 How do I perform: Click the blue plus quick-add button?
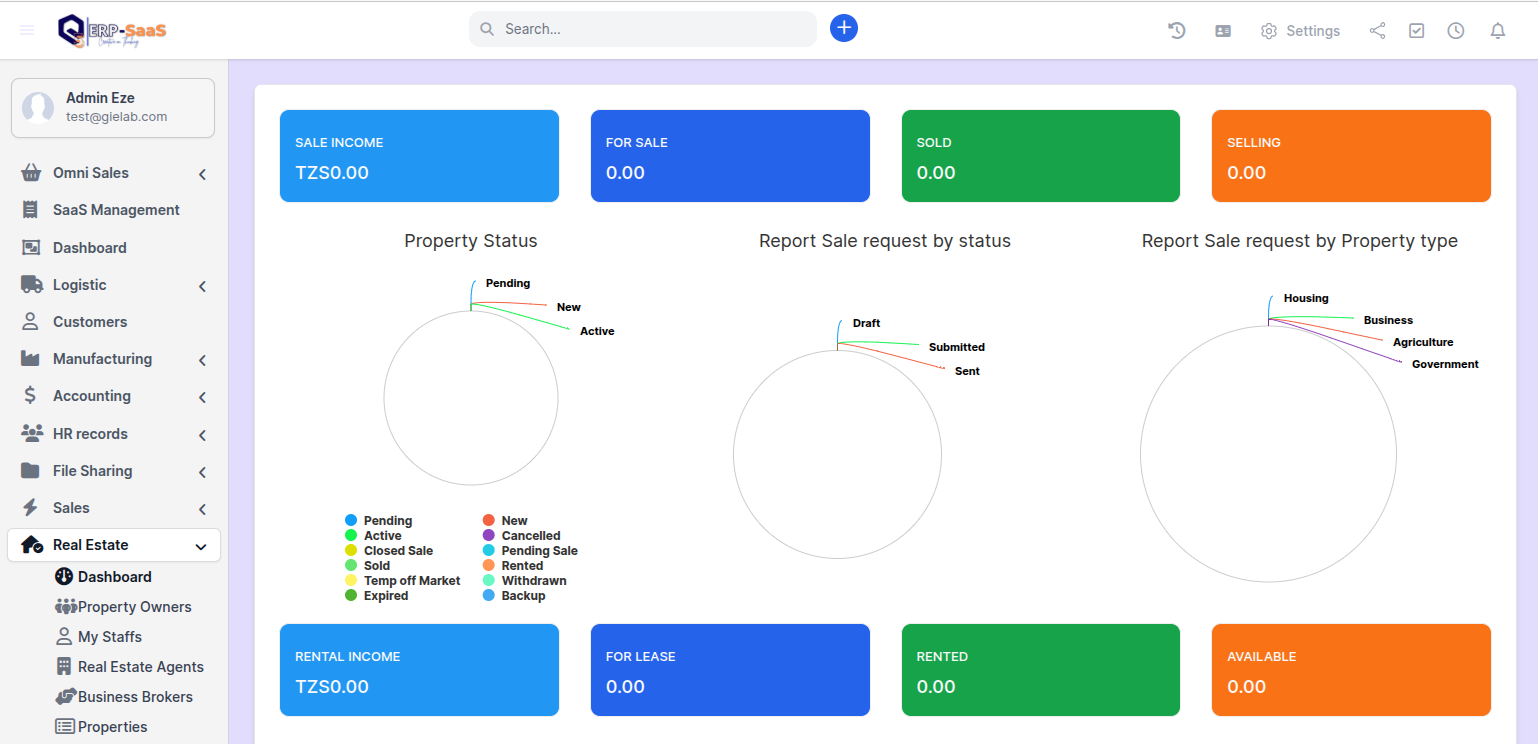click(x=843, y=28)
